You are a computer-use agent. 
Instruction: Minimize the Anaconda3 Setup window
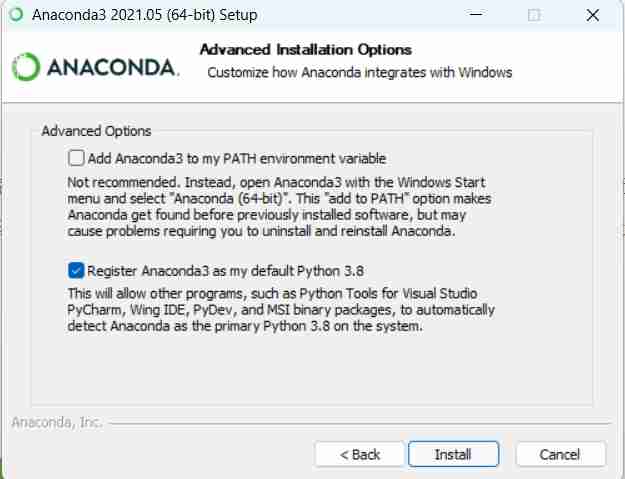click(476, 15)
